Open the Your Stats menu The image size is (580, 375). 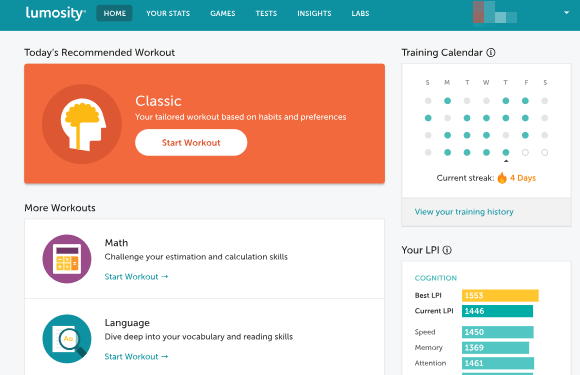tap(168, 13)
